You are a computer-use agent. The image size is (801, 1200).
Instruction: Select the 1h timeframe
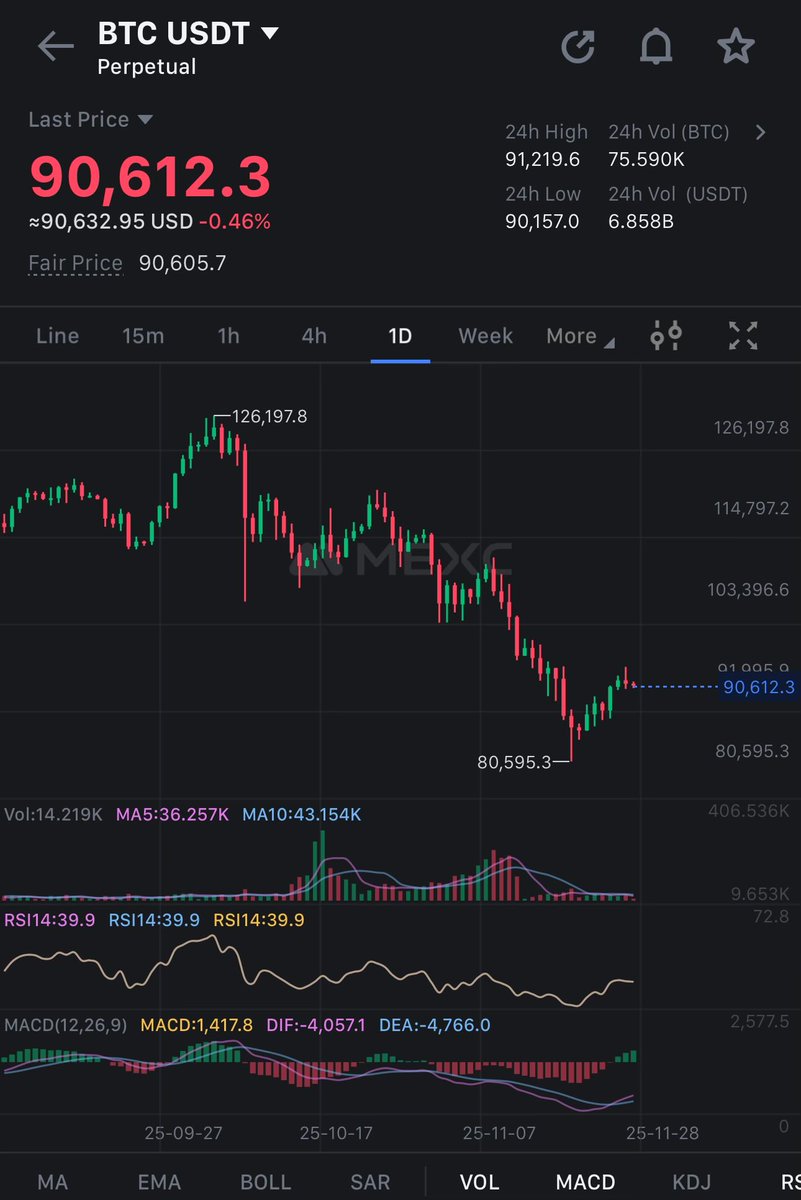227,336
